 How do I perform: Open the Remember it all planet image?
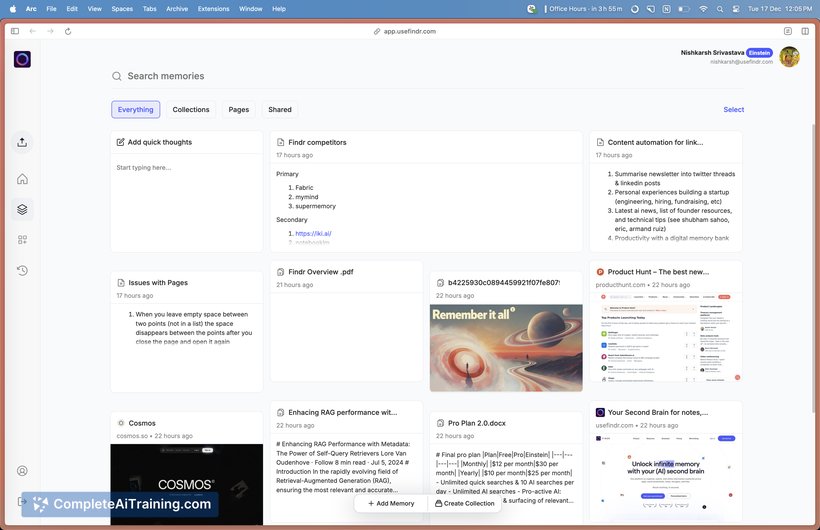point(506,348)
